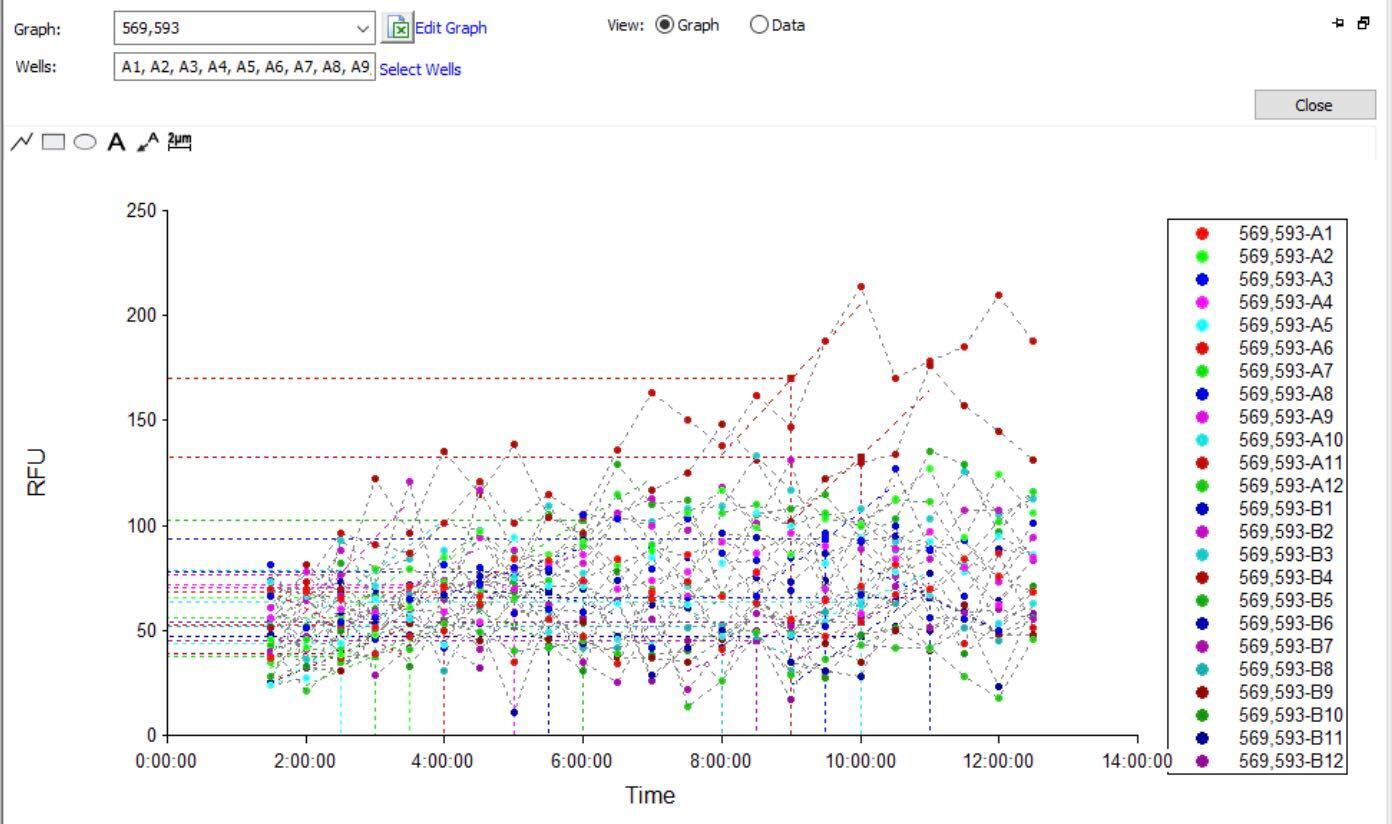Click legend entry 569,593-B5
This screenshot has width=1392, height=824.
click(1286, 600)
